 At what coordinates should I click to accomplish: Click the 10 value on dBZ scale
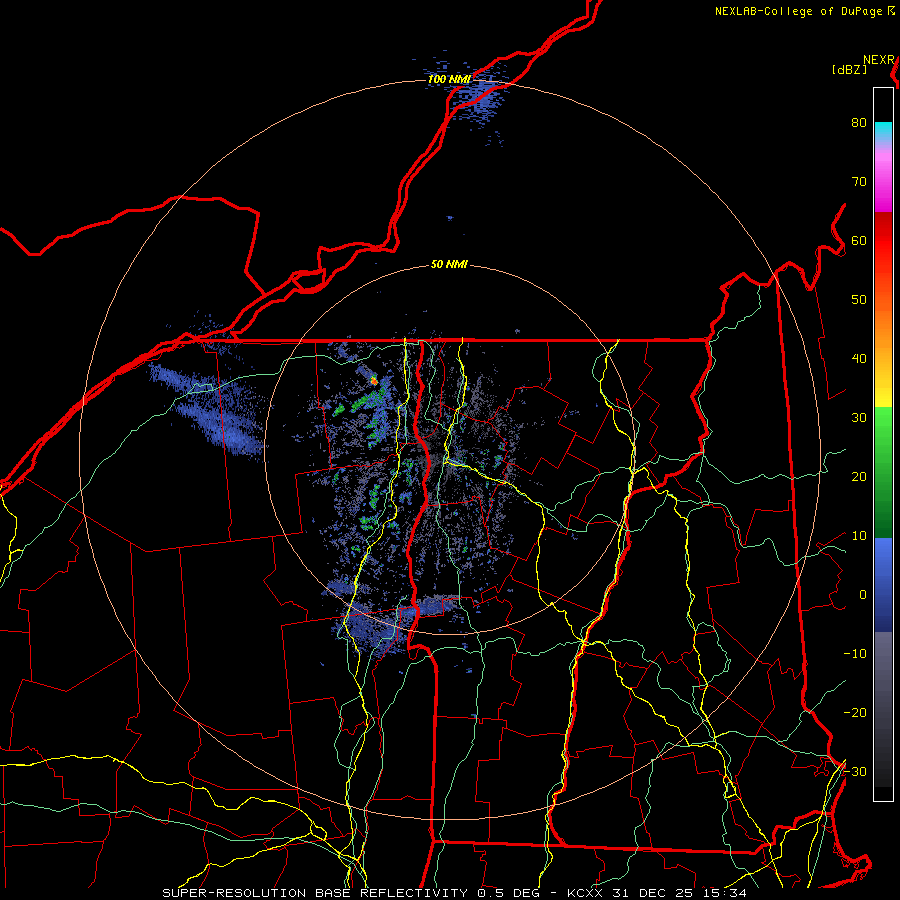859,536
